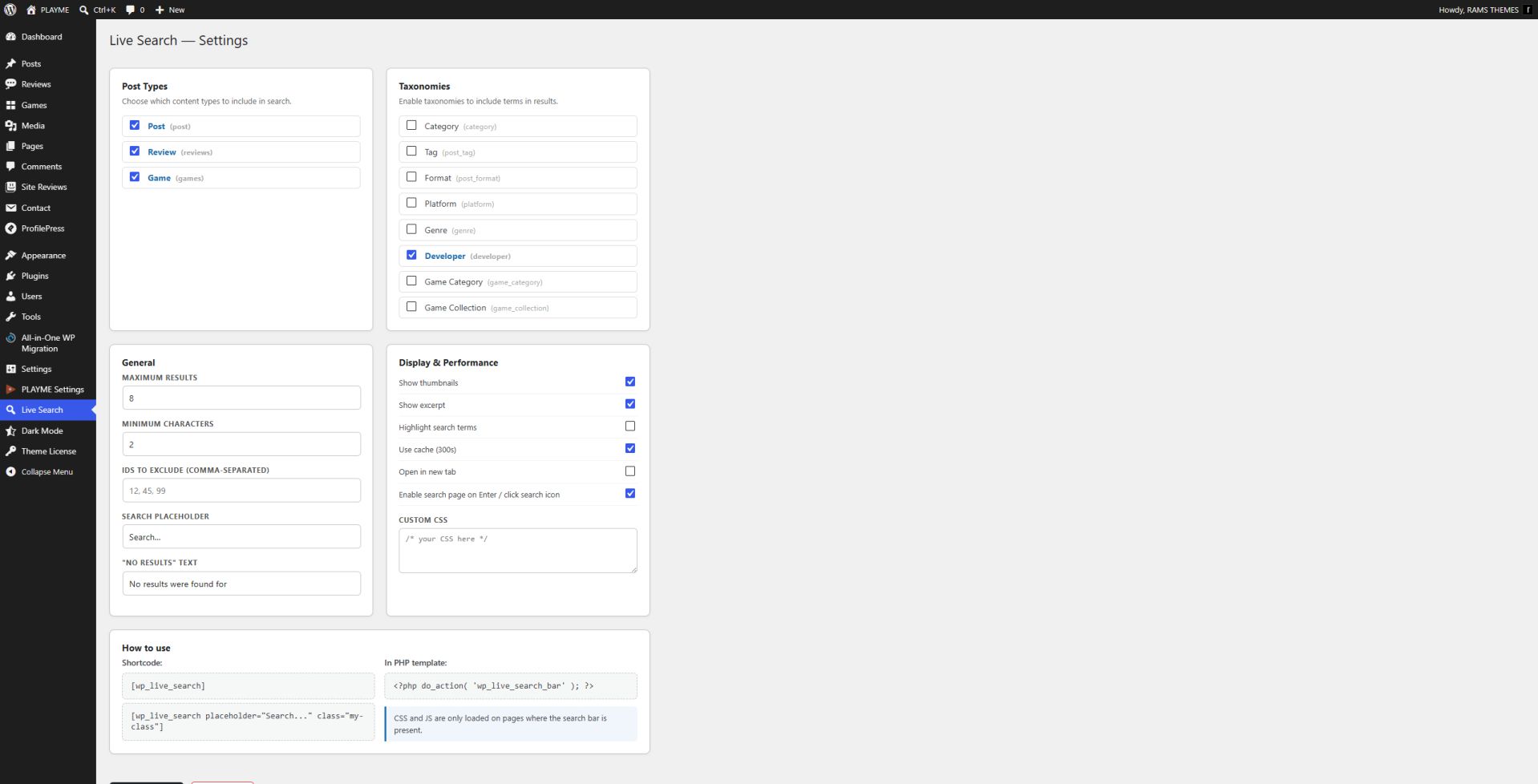
Task: Open the Reviews menu item
Action: (x=48, y=84)
